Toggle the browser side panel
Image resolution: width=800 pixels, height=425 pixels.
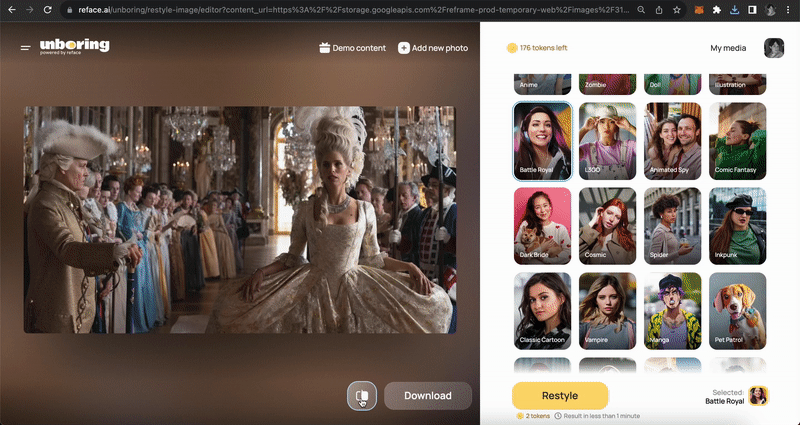coord(752,10)
